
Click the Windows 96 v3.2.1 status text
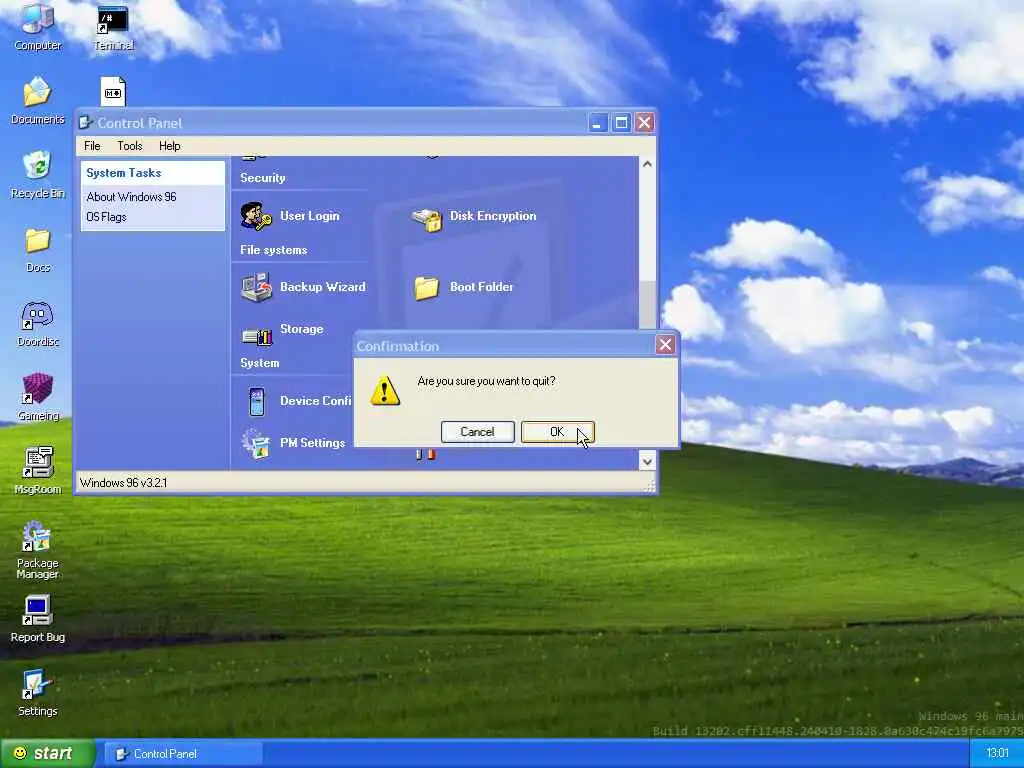(x=123, y=483)
